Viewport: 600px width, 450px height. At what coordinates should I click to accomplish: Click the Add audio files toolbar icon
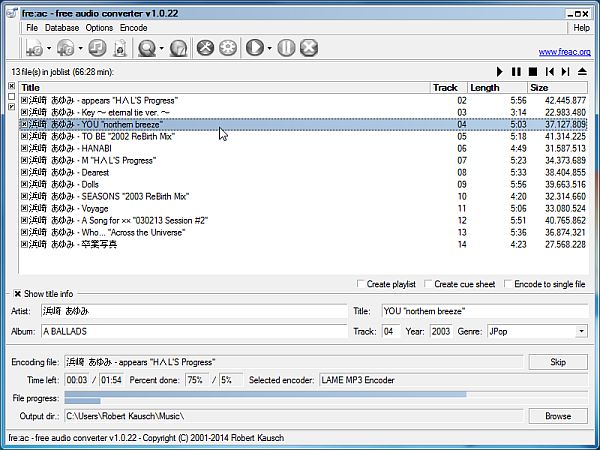pos(34,48)
